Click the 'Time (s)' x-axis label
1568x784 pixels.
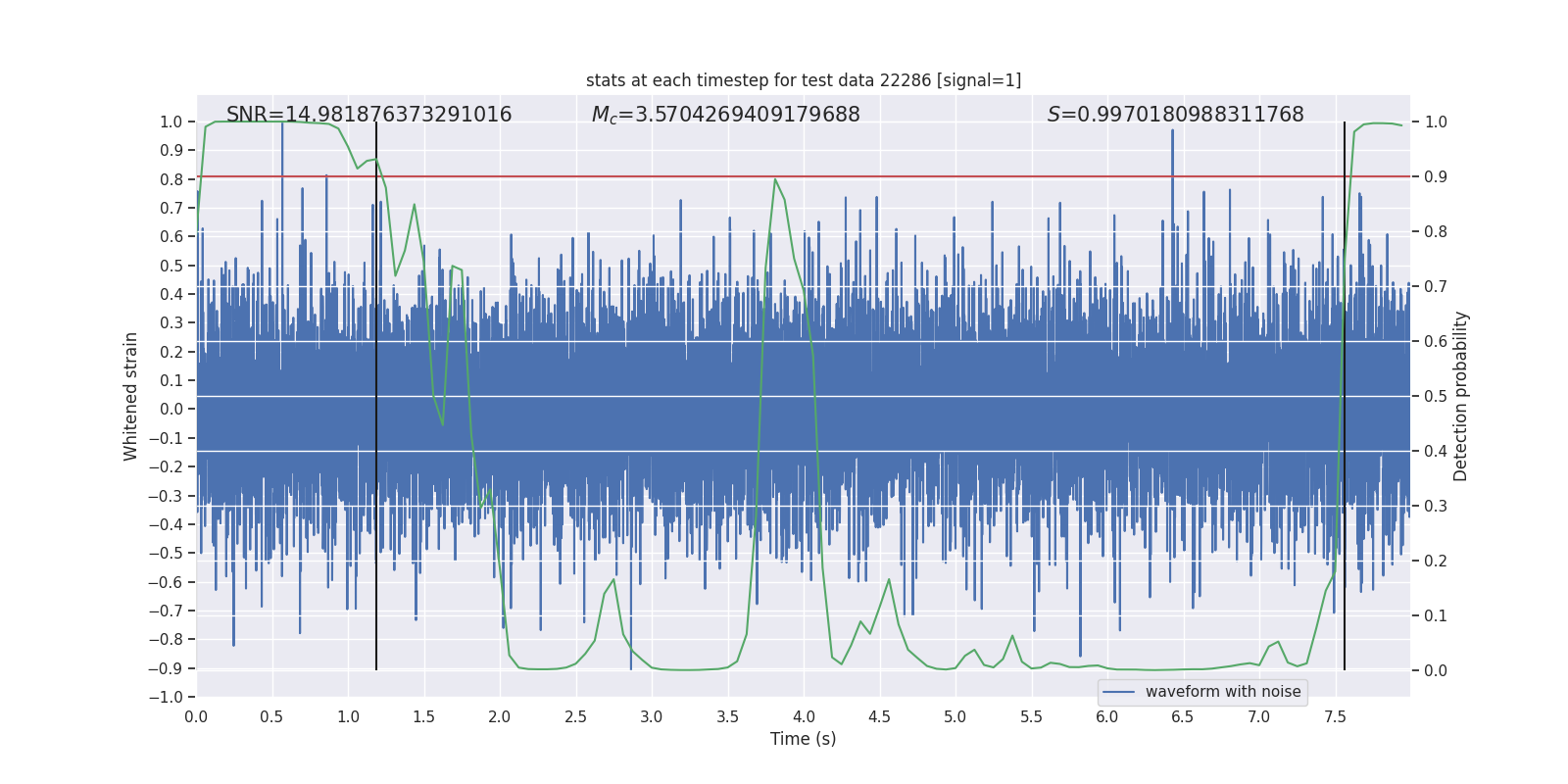[x=803, y=739]
